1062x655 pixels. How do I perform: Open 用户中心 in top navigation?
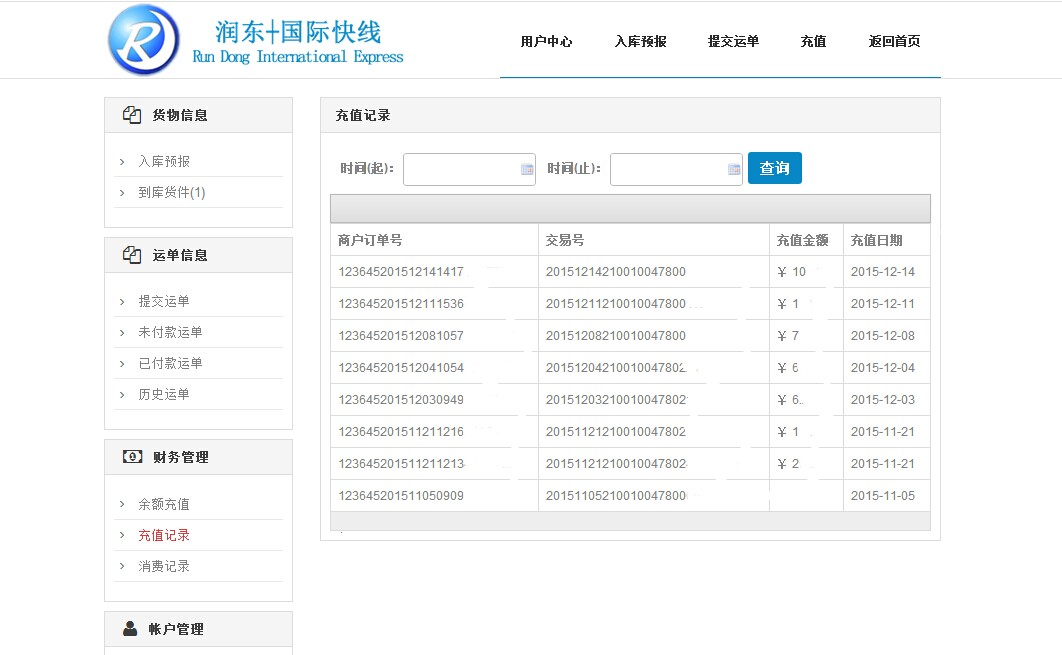[546, 41]
